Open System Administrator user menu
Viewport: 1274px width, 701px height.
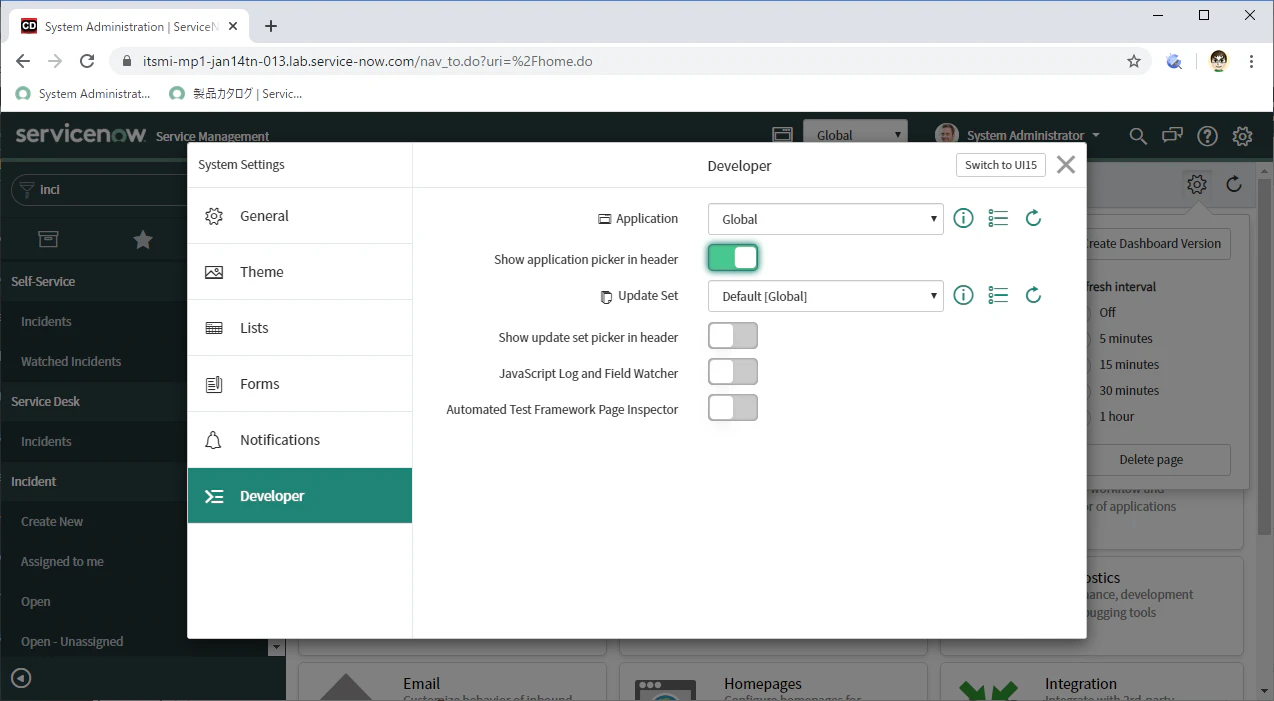(x=1018, y=135)
